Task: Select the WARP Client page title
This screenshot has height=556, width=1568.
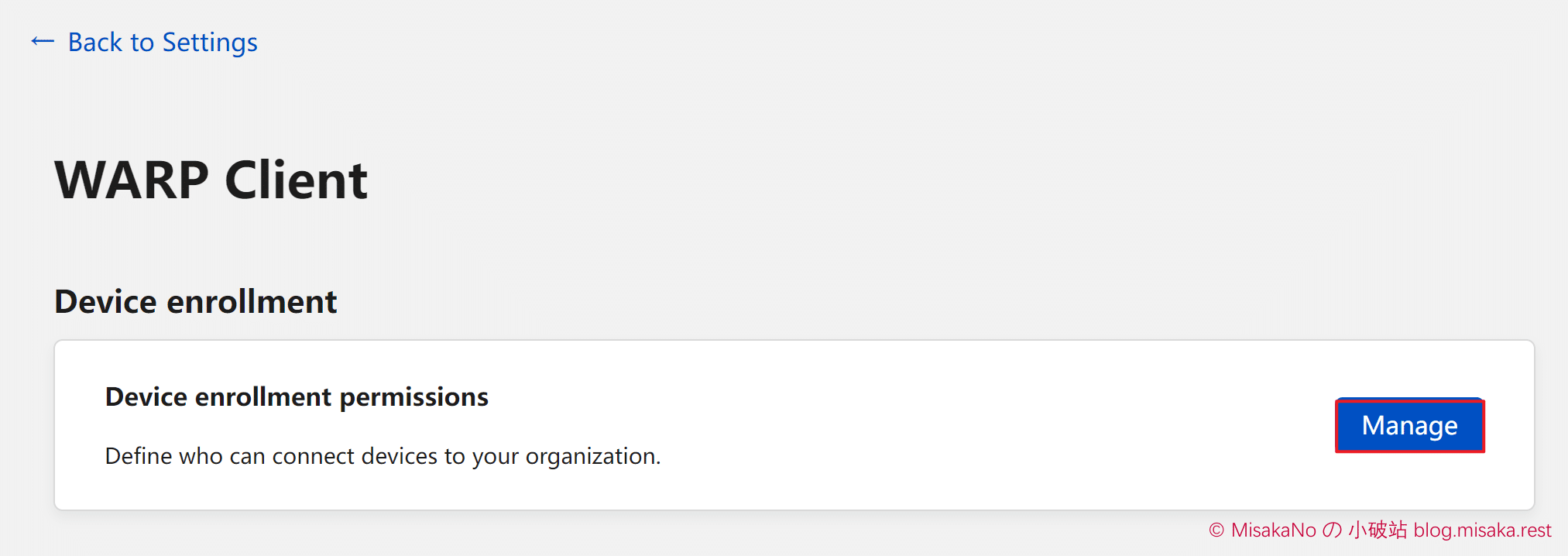Action: [x=211, y=180]
